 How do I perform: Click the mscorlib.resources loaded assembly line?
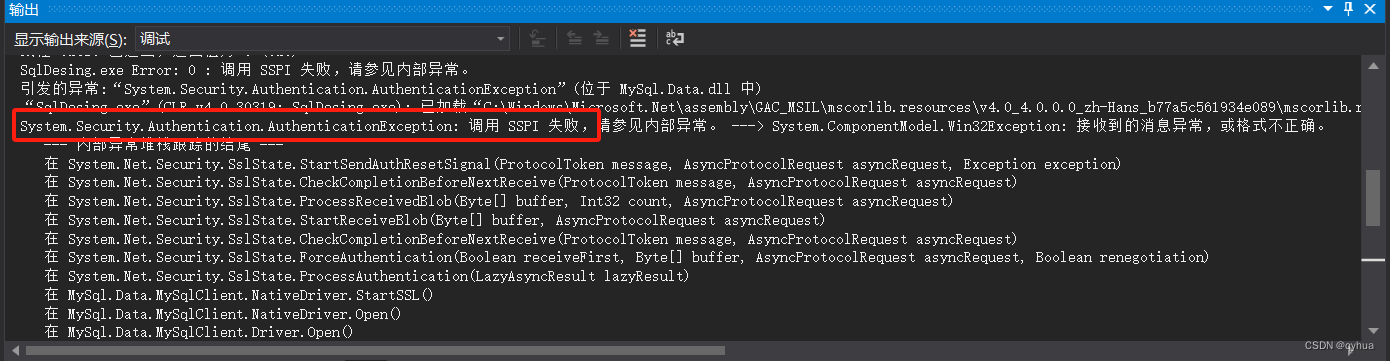[x=690, y=107]
